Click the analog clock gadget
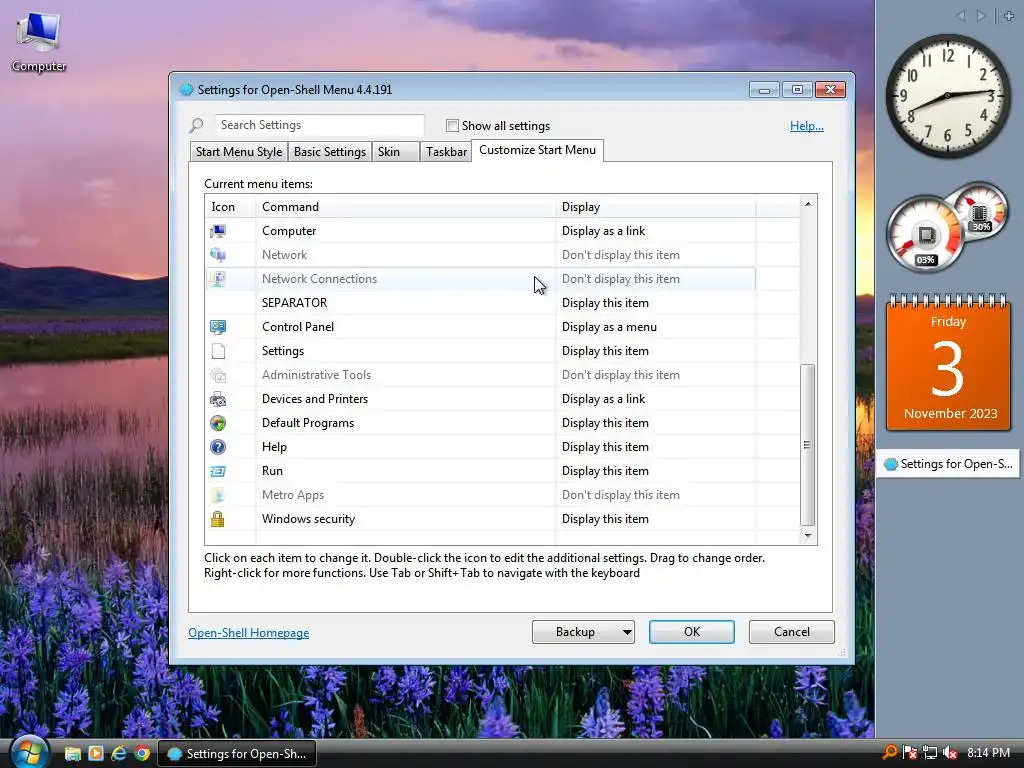 pos(948,96)
